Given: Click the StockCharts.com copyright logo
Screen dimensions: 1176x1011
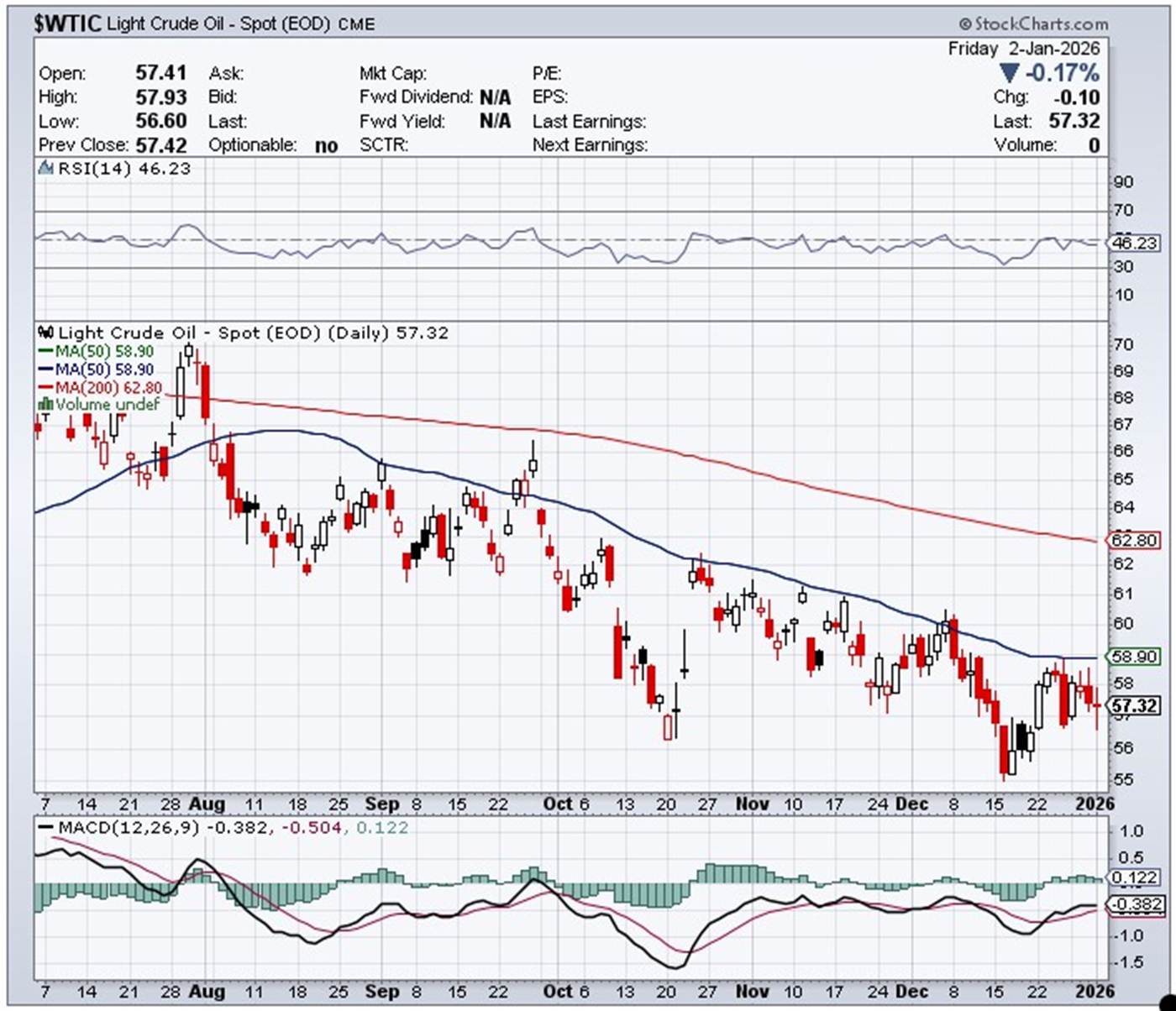Looking at the screenshot, I should tap(1033, 24).
